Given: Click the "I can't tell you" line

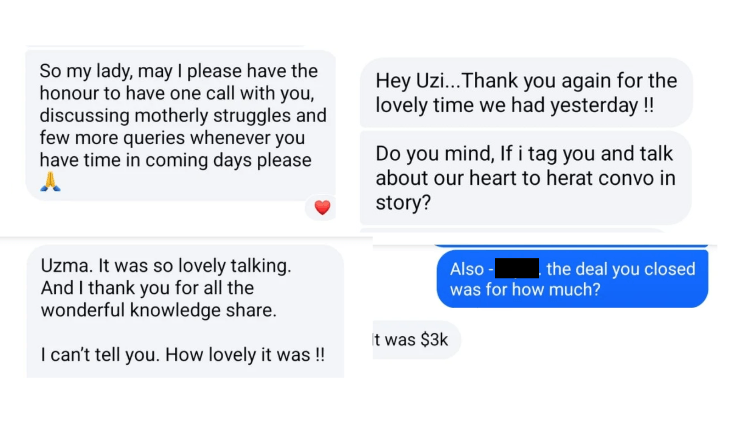Looking at the screenshot, I should click(x=182, y=355).
